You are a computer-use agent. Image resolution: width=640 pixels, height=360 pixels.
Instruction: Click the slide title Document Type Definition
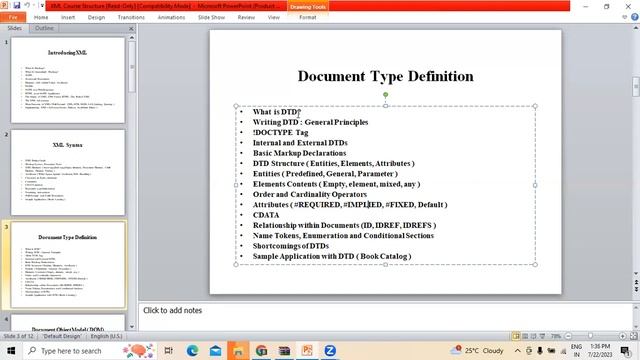386,76
